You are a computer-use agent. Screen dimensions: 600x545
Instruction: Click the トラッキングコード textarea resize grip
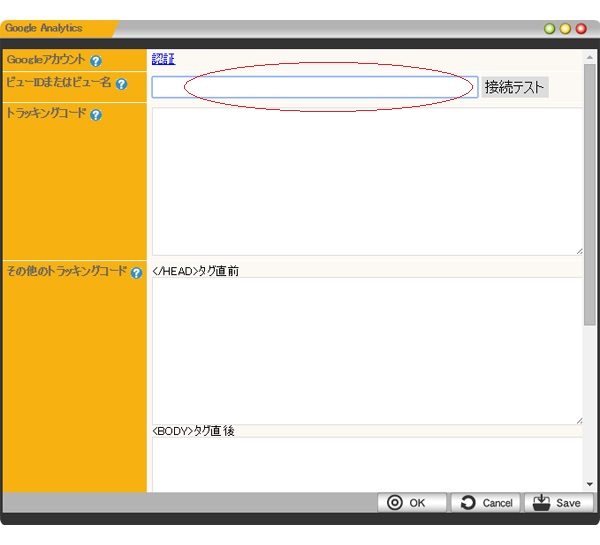(579, 251)
